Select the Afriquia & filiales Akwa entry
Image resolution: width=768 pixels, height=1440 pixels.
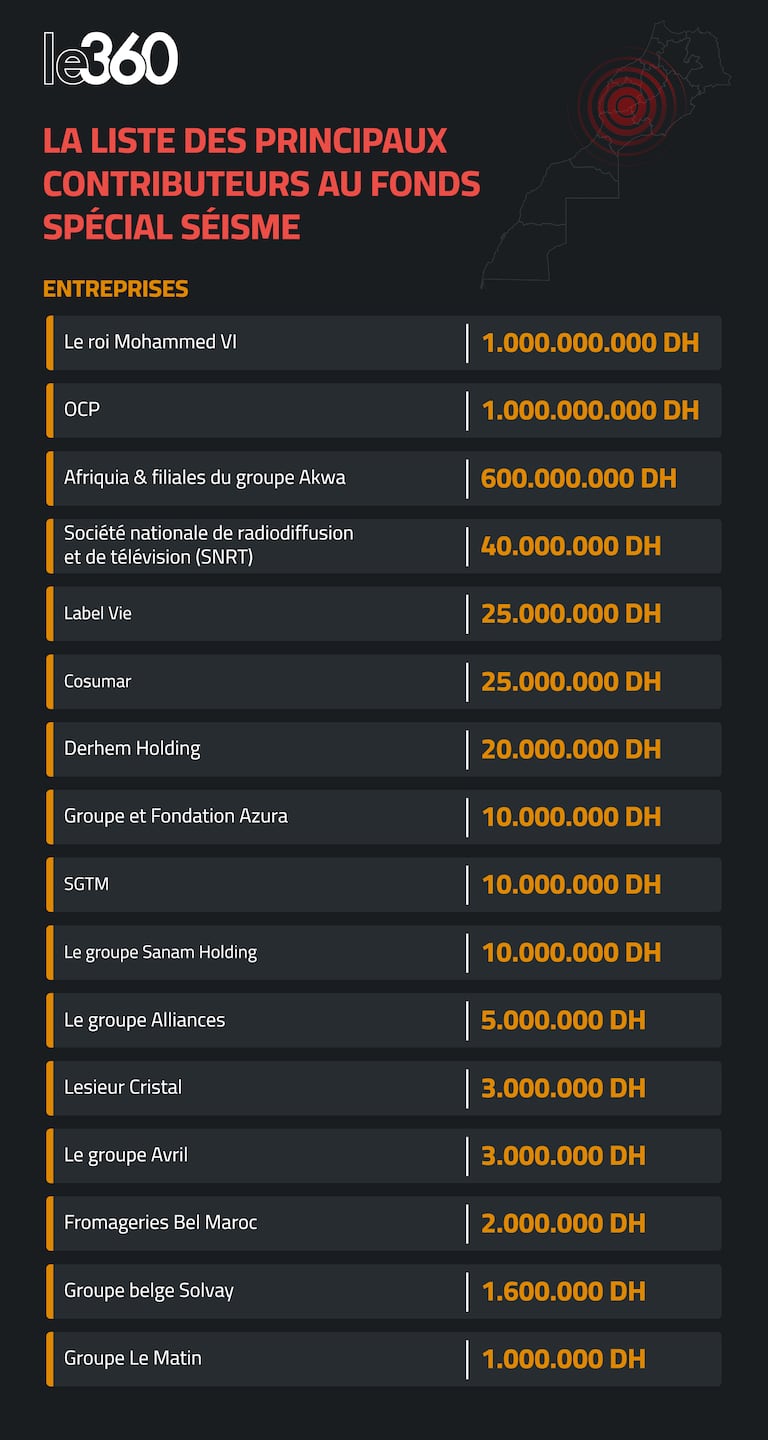(204, 478)
